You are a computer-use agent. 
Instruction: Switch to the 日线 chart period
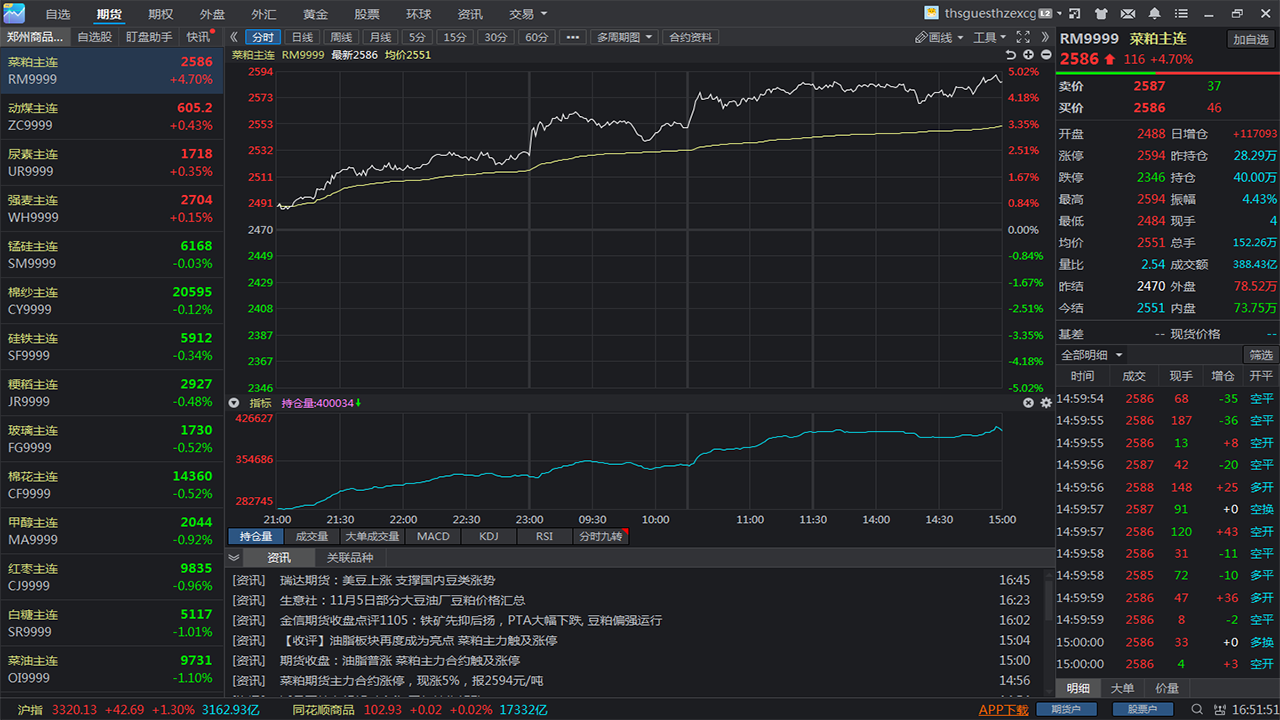305,37
